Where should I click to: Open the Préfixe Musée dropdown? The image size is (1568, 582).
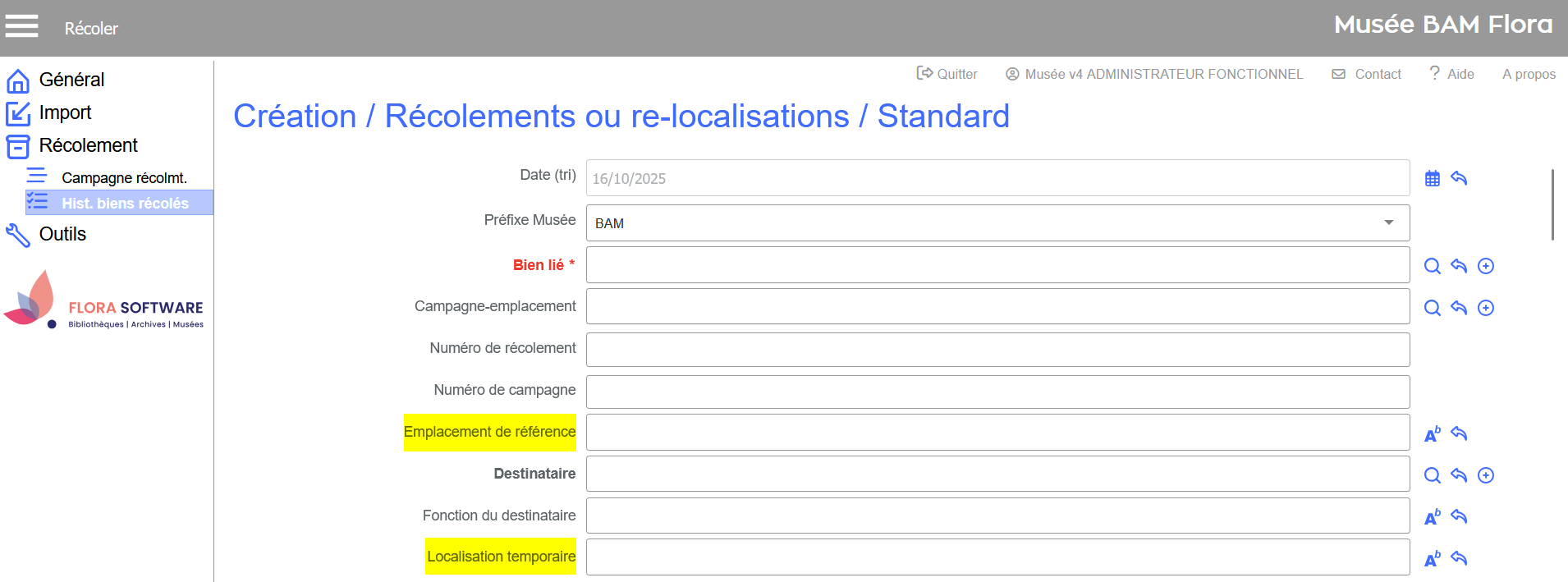point(997,222)
